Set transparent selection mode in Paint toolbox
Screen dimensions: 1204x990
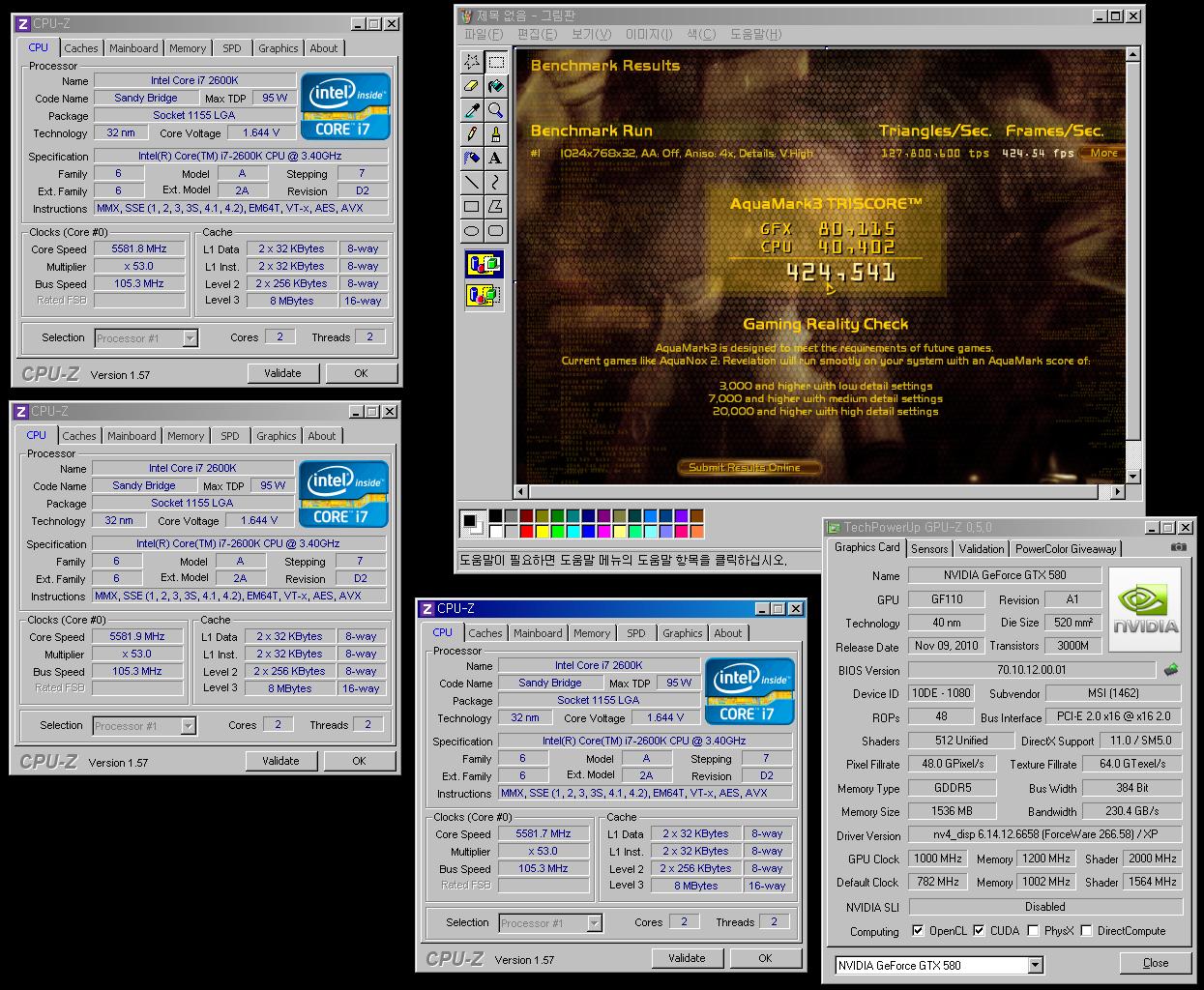click(484, 294)
